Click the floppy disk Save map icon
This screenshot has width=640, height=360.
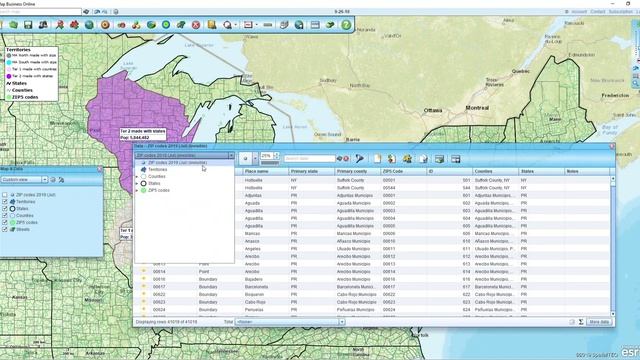(28, 25)
